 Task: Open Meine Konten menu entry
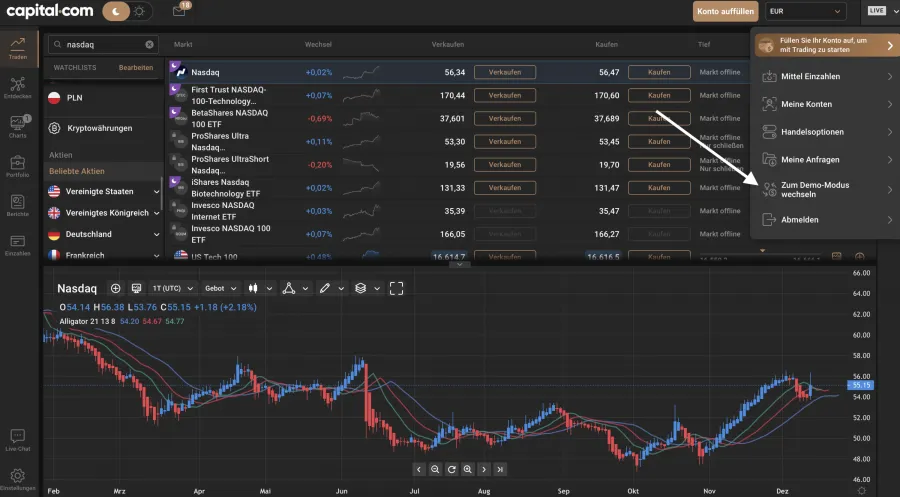click(827, 104)
